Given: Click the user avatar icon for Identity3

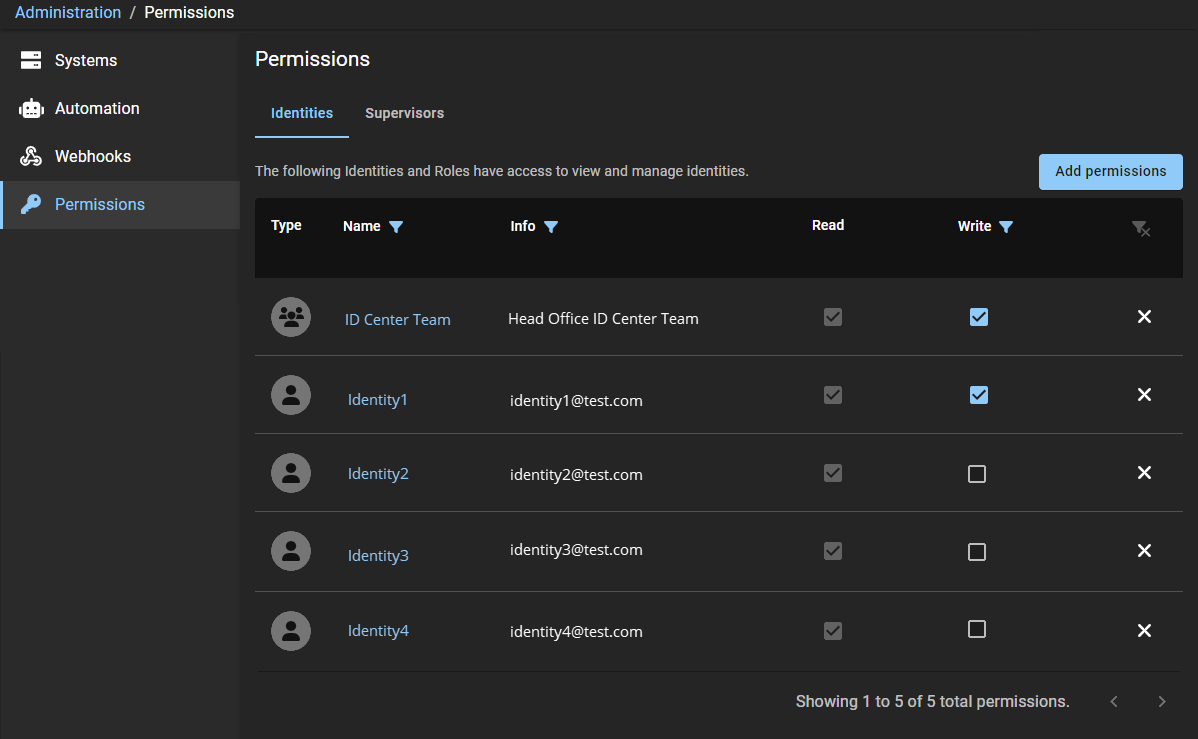Looking at the screenshot, I should pos(291,551).
